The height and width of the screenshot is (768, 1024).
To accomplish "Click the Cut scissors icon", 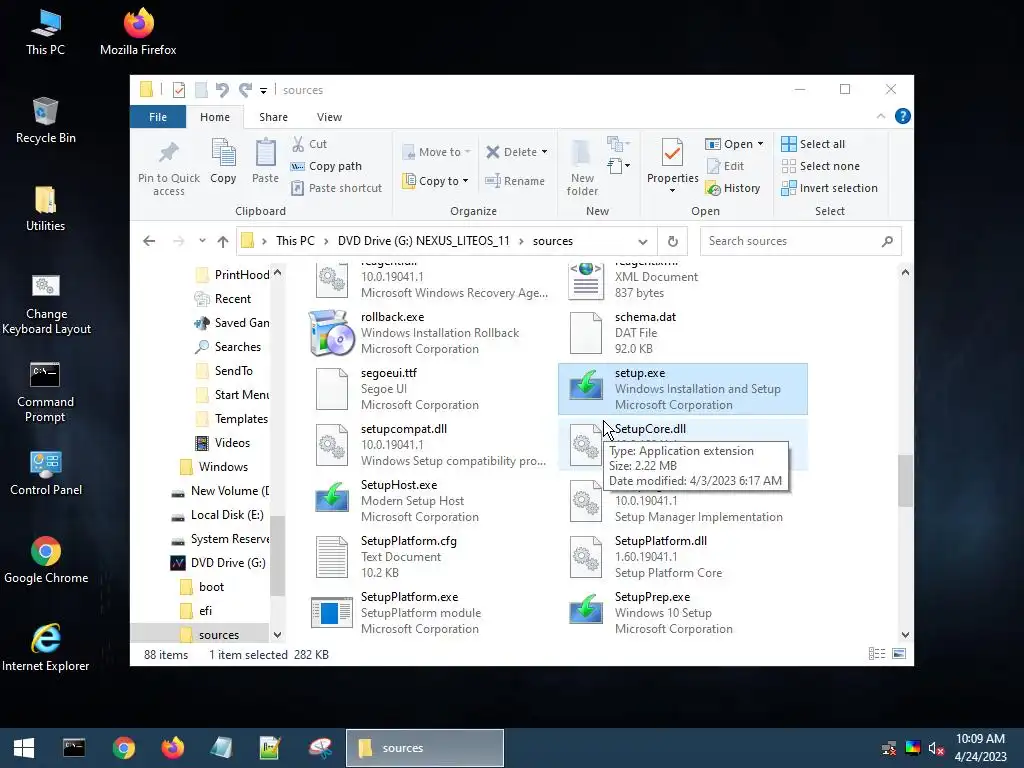I will [x=298, y=144].
